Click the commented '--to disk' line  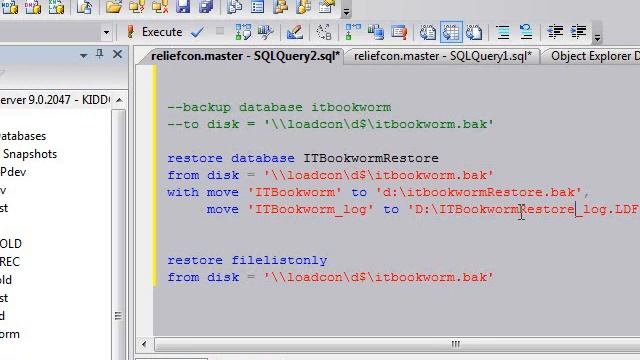[x=331, y=124]
